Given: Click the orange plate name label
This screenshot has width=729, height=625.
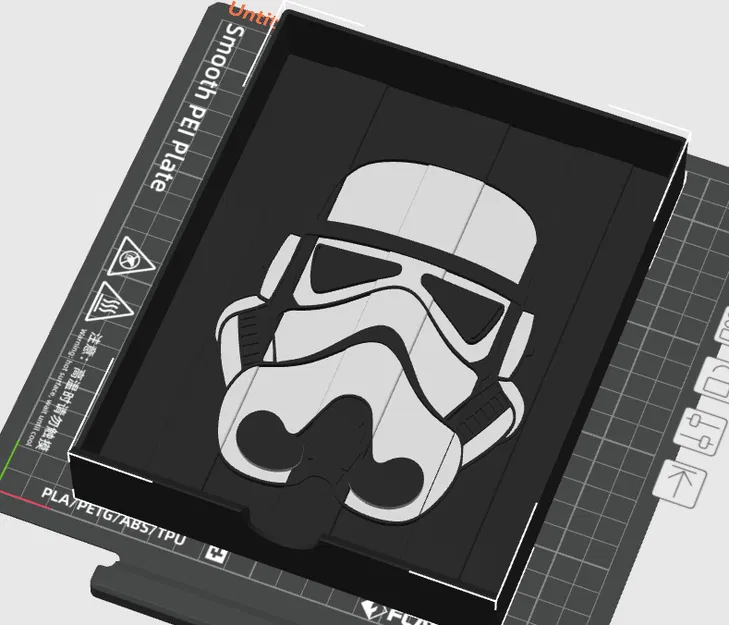Looking at the screenshot, I should pyautogui.click(x=254, y=17).
